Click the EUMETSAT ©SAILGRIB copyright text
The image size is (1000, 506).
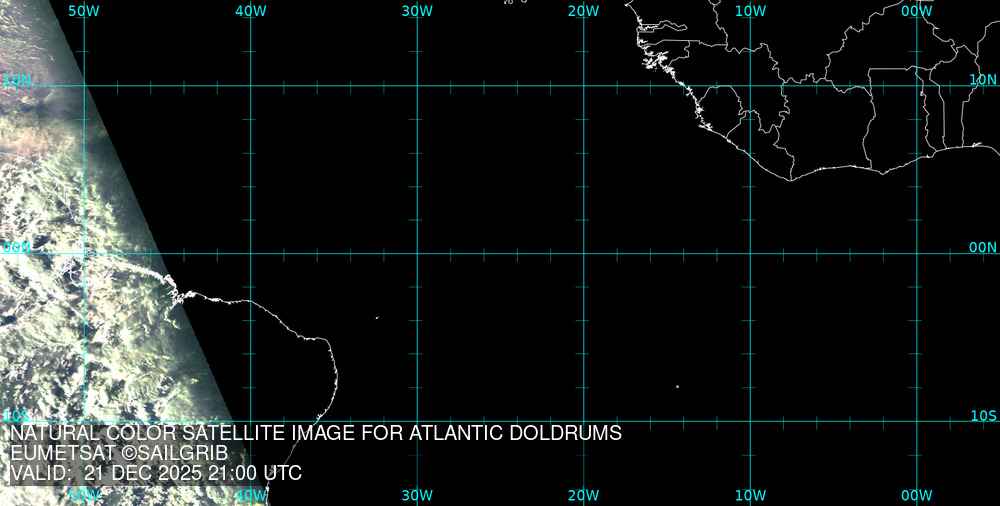(119, 453)
